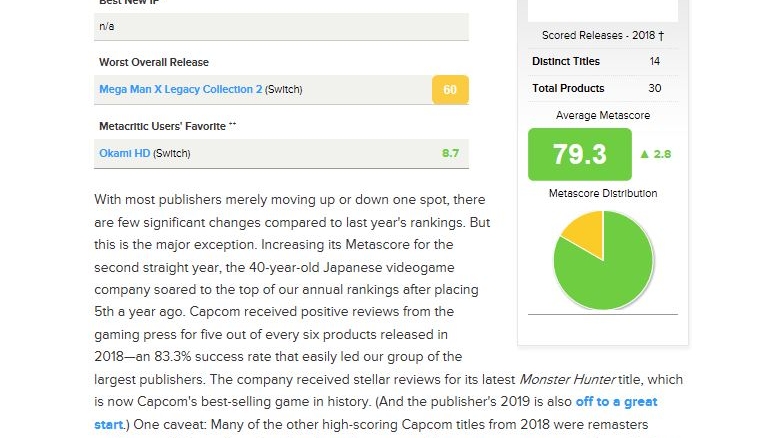
Task: Click the n/a Best New IP row
Action: click(x=281, y=26)
